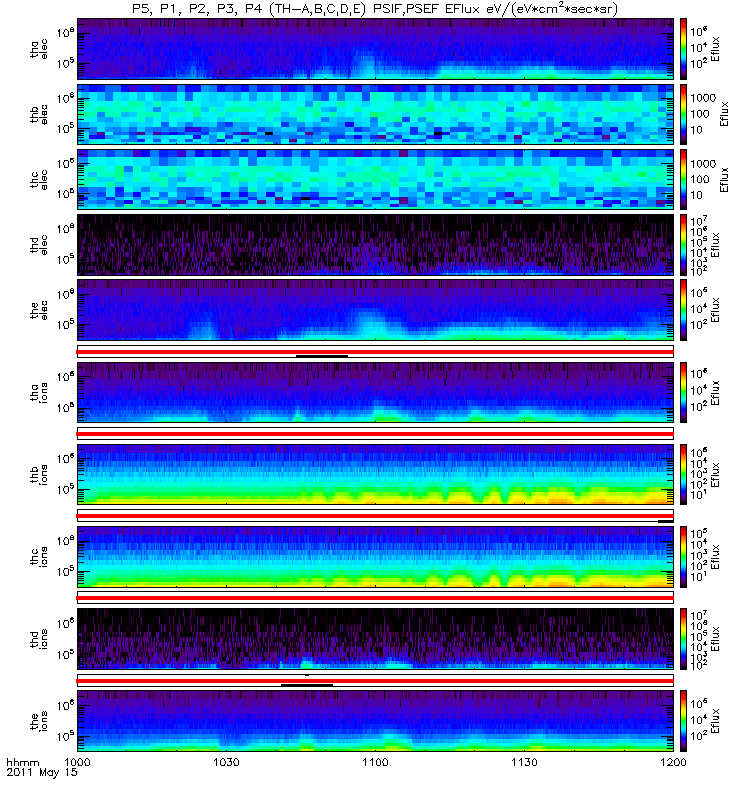The height and width of the screenshot is (800, 750).
Task: Click the 'the ions' panel axis label
Action: pos(39,721)
